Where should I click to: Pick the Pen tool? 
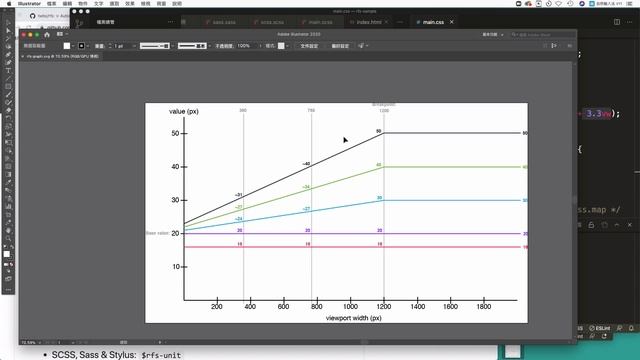tap(8, 54)
